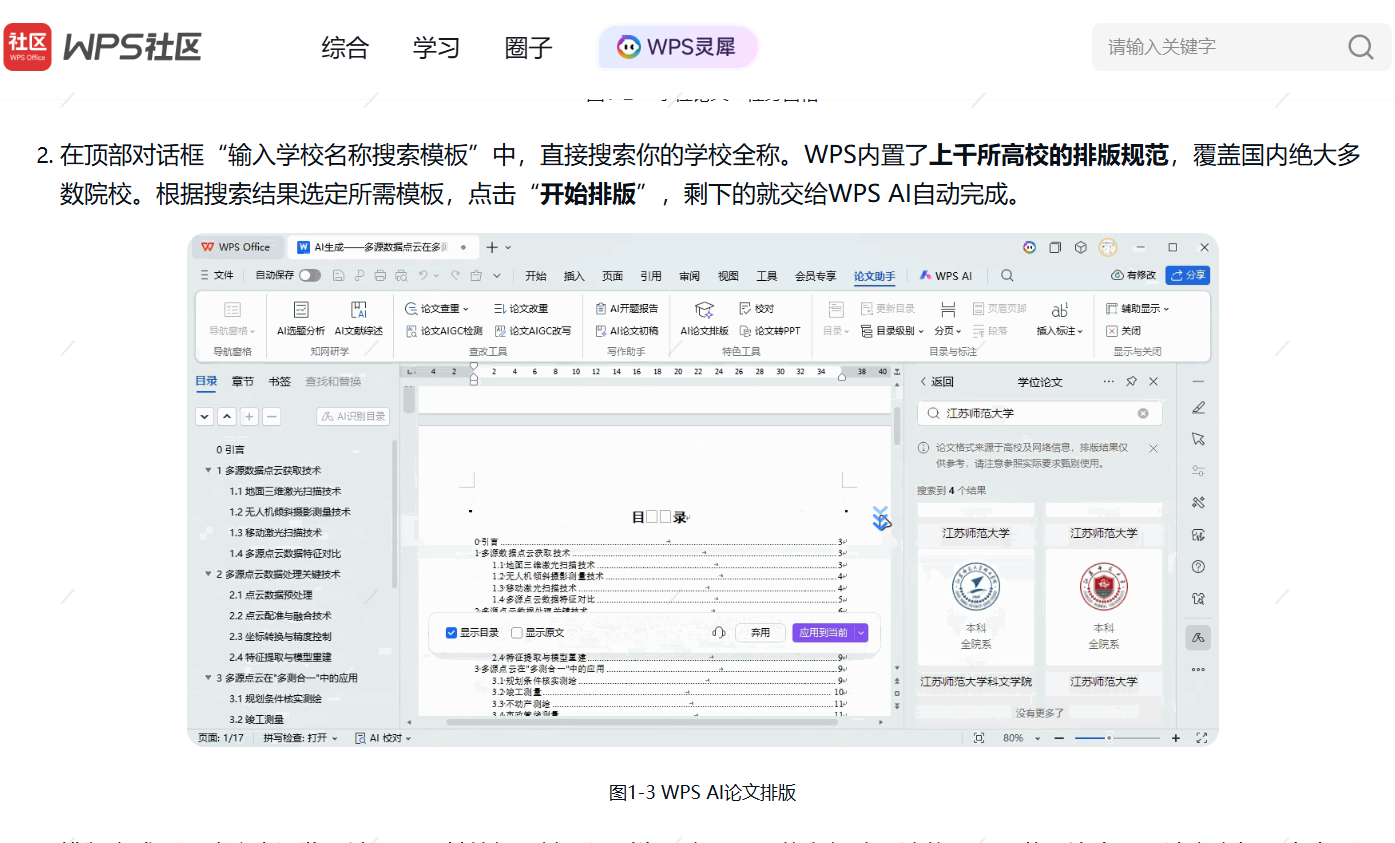
Task: Click the WPS社区 logo in the page header
Action: (103, 46)
